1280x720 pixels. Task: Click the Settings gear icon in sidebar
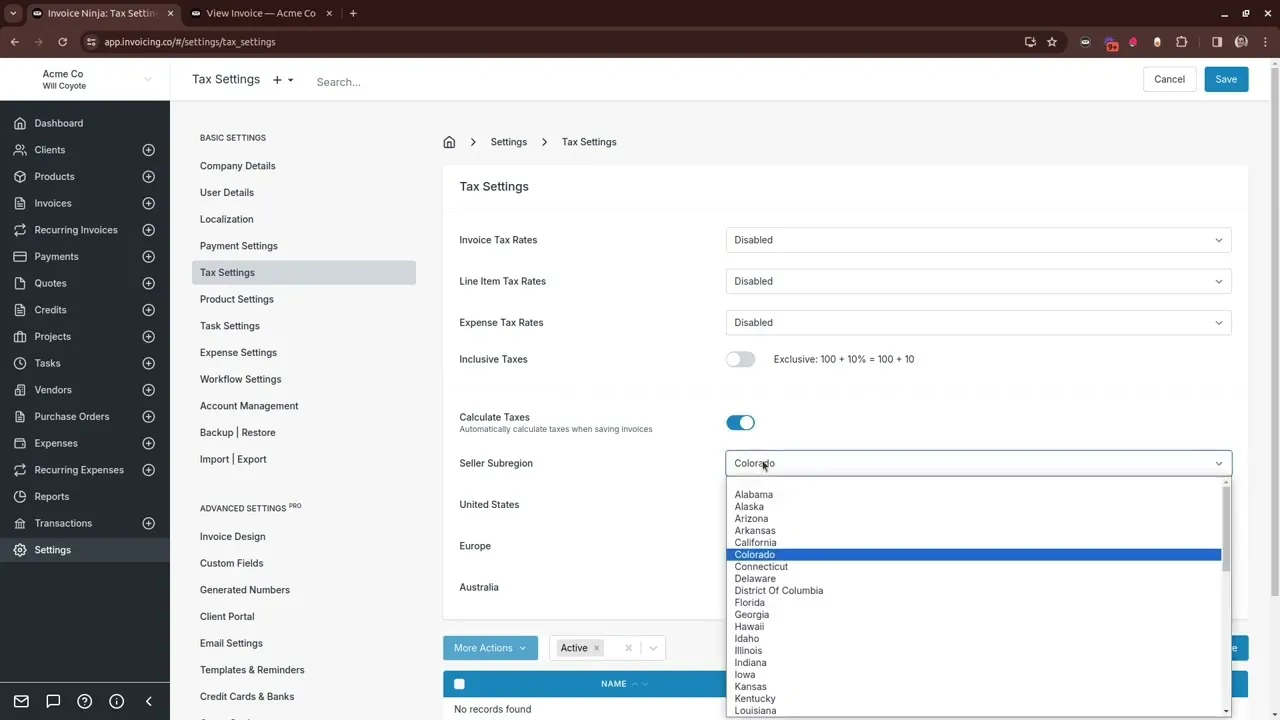[x=20, y=550]
